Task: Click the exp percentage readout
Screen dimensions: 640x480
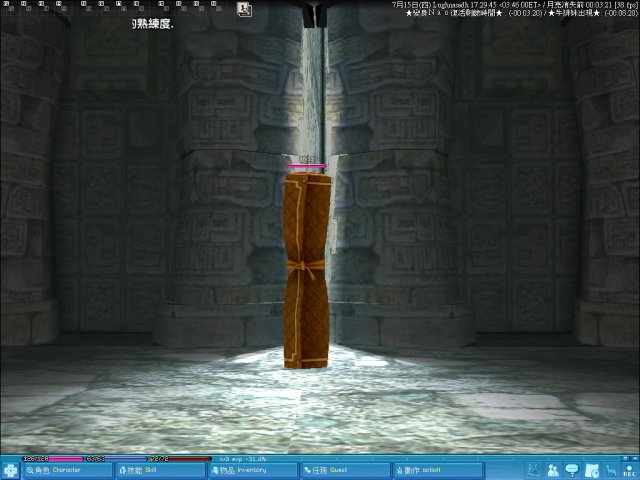Action: (x=243, y=459)
